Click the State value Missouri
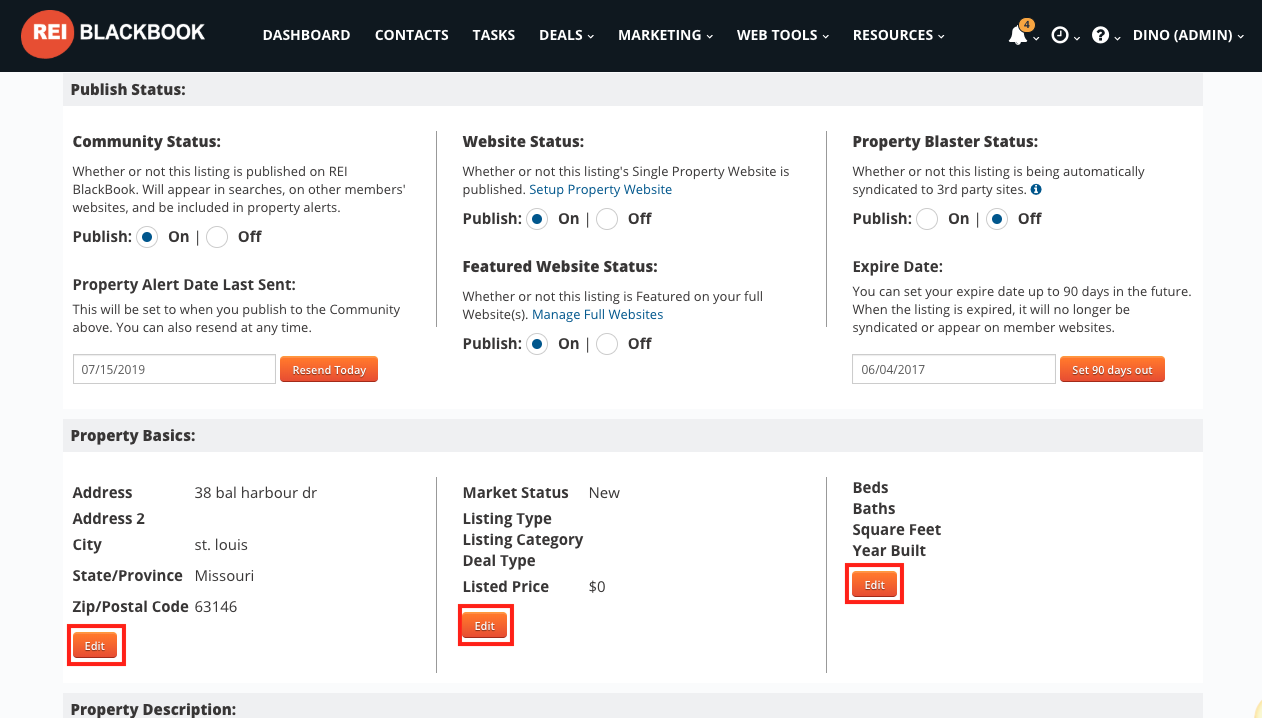Screen dimensions: 1262x718 (224, 576)
